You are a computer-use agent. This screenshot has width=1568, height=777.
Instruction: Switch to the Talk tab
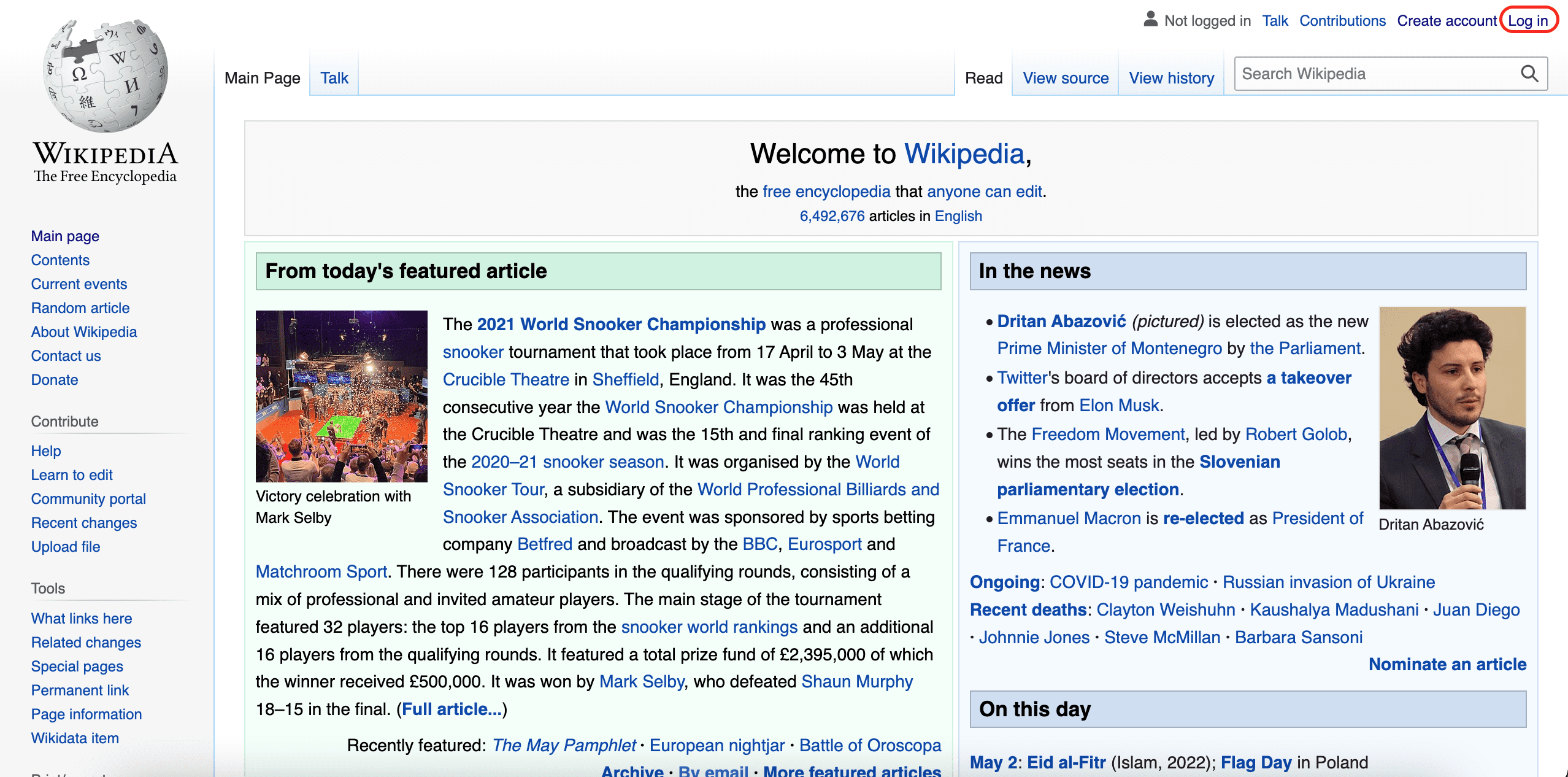(334, 78)
